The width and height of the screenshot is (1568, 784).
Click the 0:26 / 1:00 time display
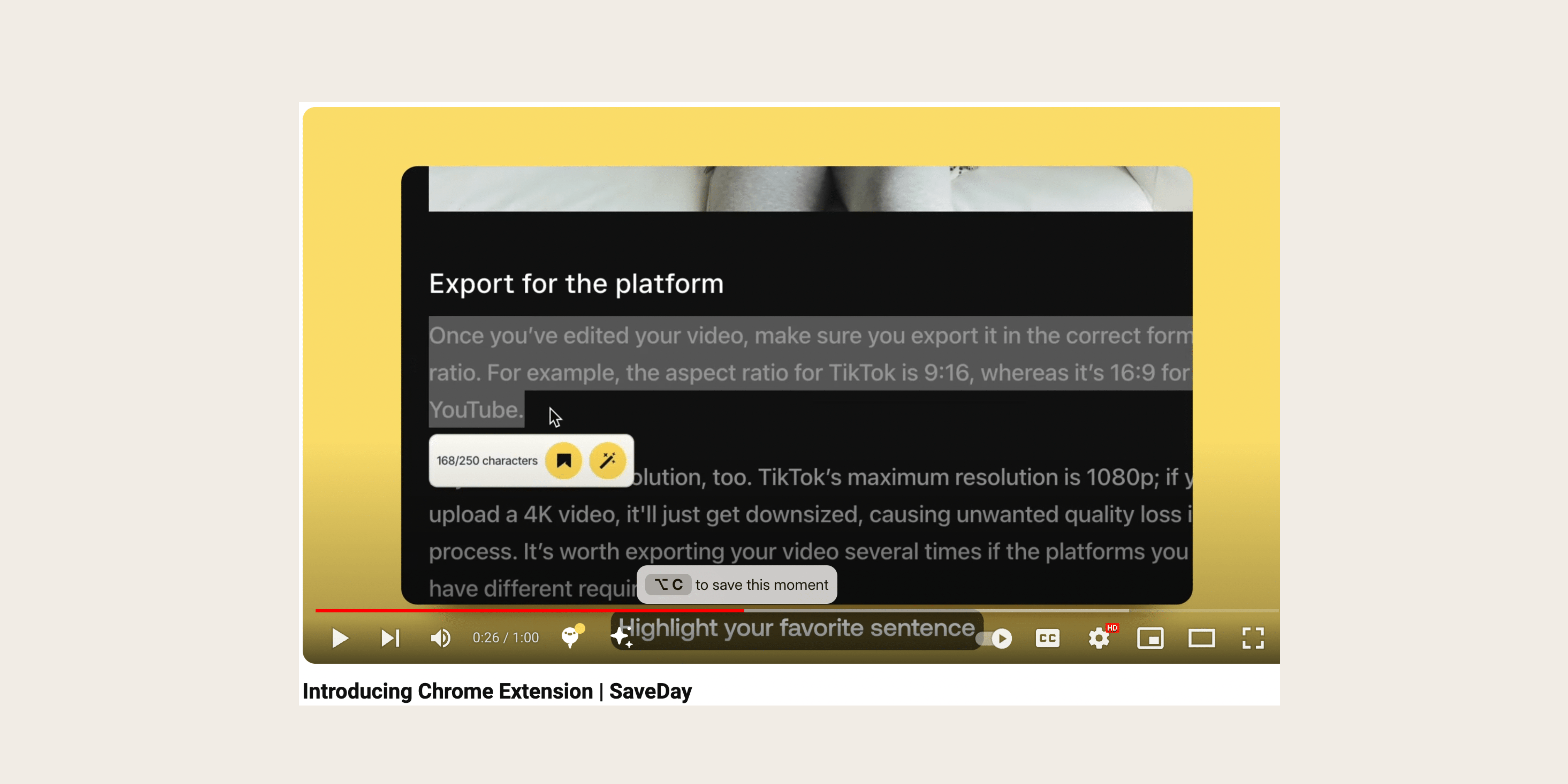point(506,638)
